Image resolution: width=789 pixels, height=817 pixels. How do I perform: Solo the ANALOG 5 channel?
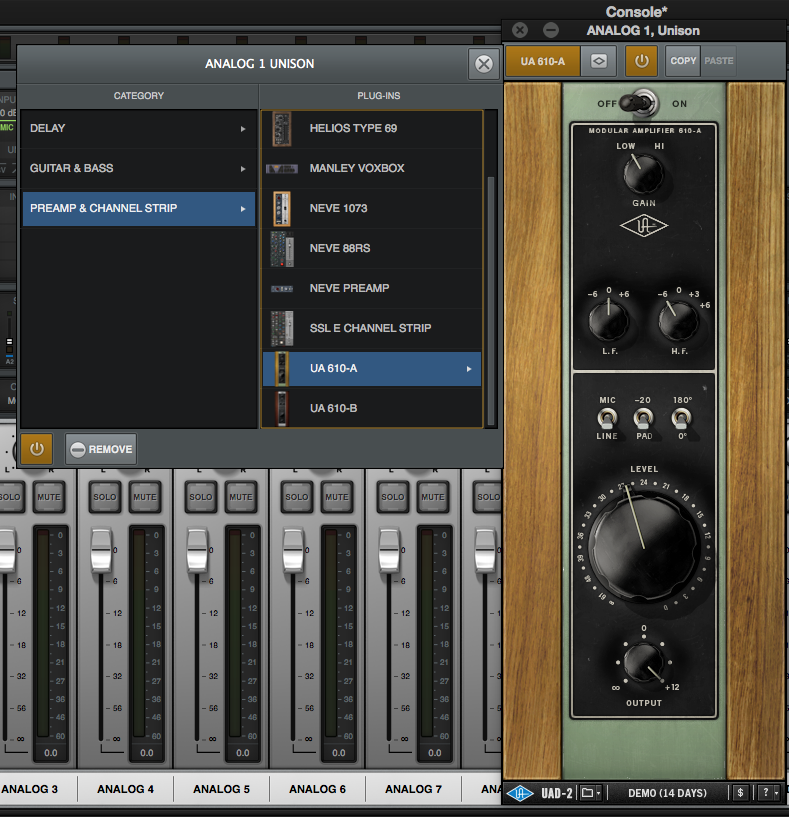(201, 497)
